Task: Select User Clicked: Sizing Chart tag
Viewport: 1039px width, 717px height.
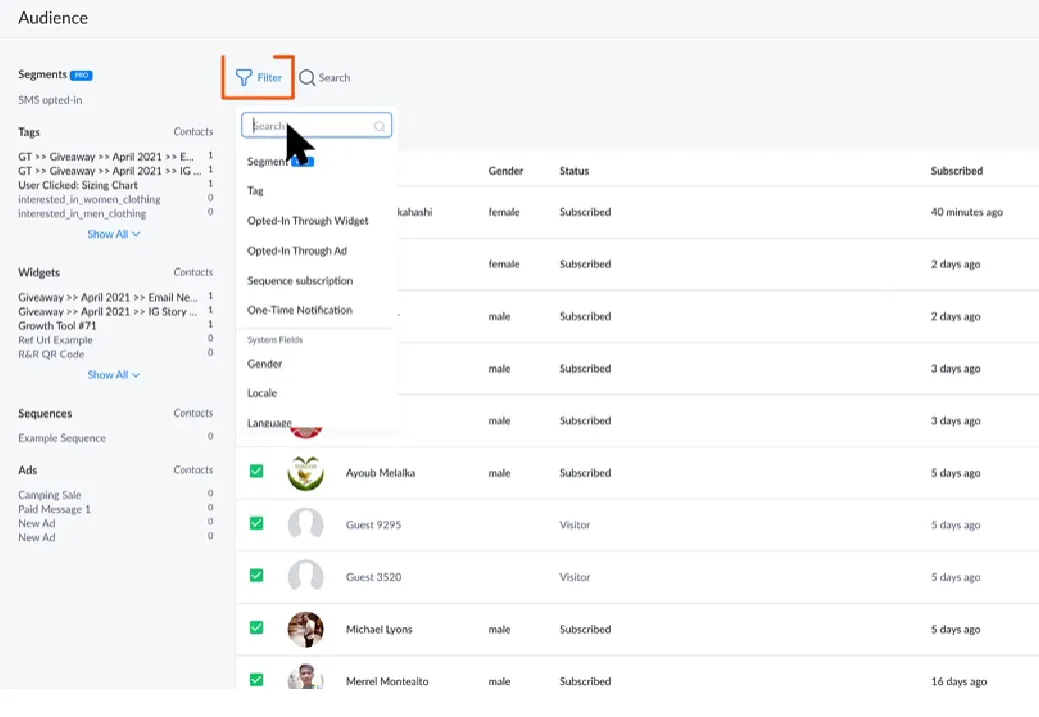Action: click(78, 185)
